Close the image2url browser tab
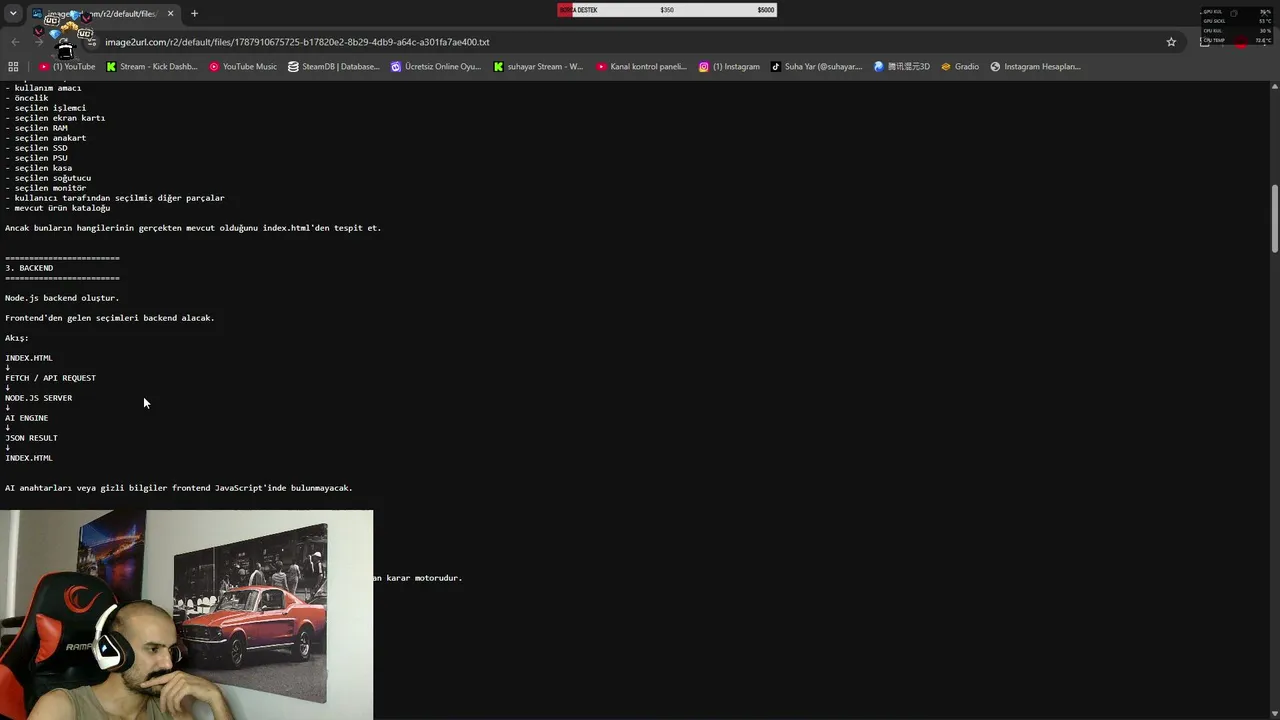Screen dimensions: 1280x720 [x=170, y=14]
